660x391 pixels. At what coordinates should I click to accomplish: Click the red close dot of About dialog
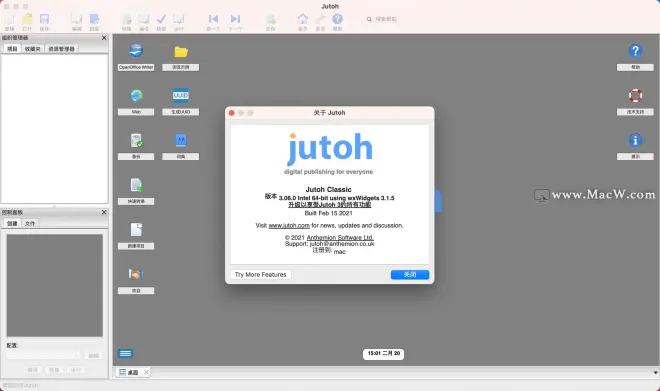pos(232,113)
